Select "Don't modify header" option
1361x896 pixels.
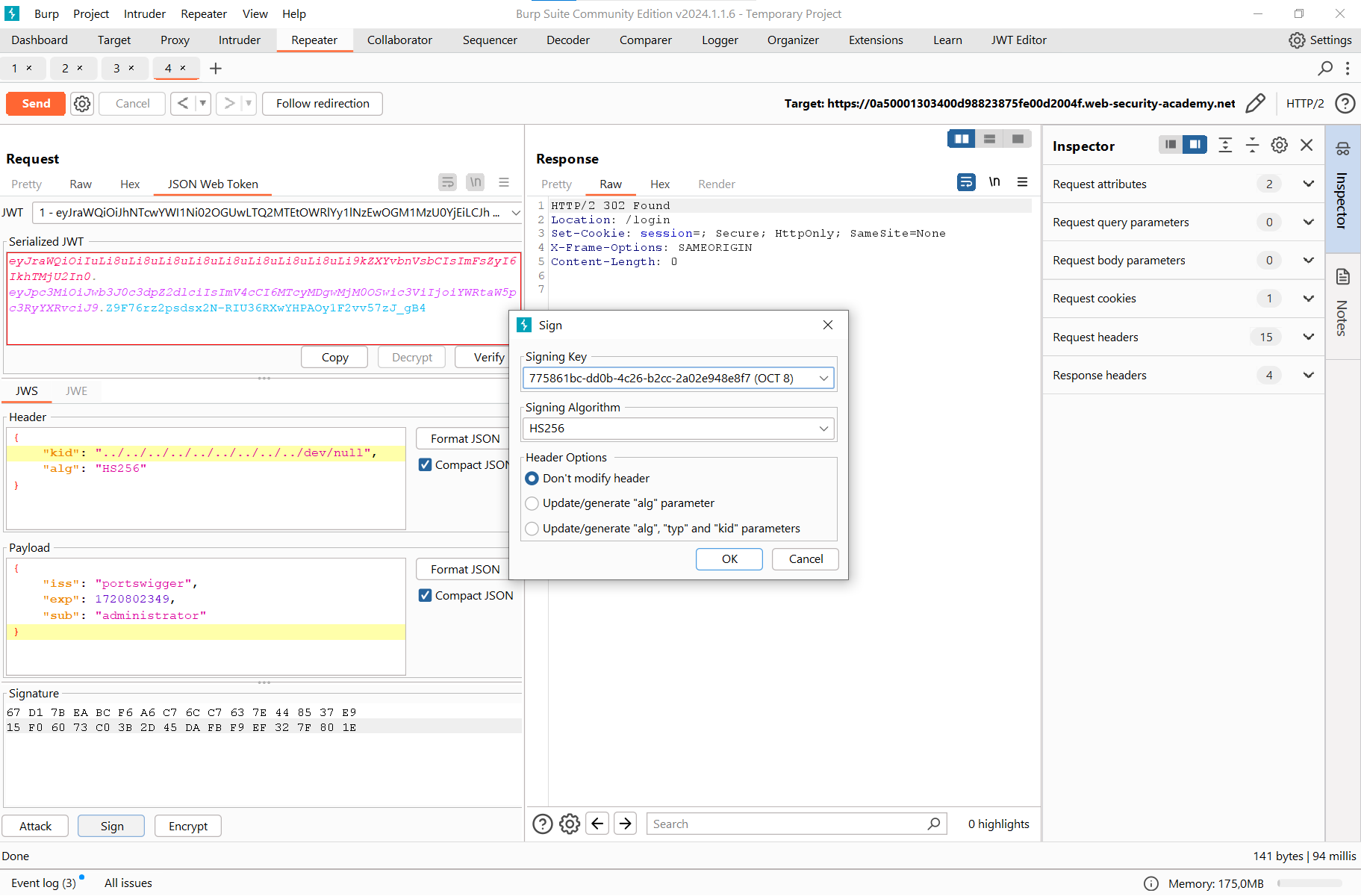pyautogui.click(x=588, y=479)
